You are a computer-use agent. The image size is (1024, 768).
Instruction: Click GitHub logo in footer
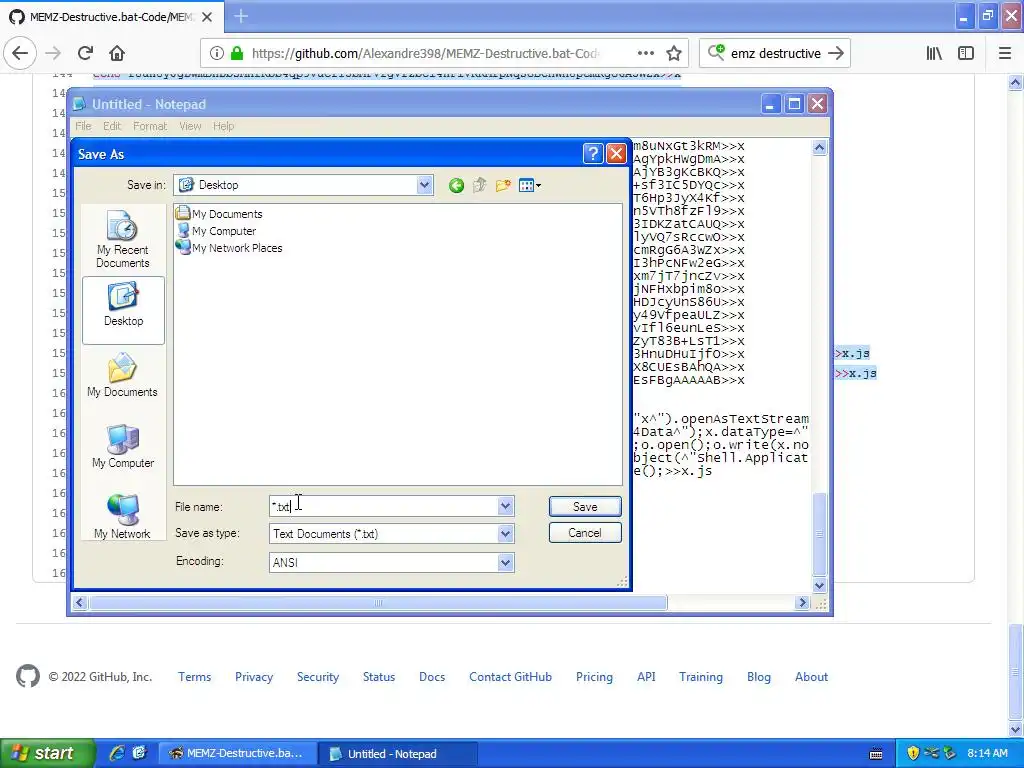click(x=28, y=677)
